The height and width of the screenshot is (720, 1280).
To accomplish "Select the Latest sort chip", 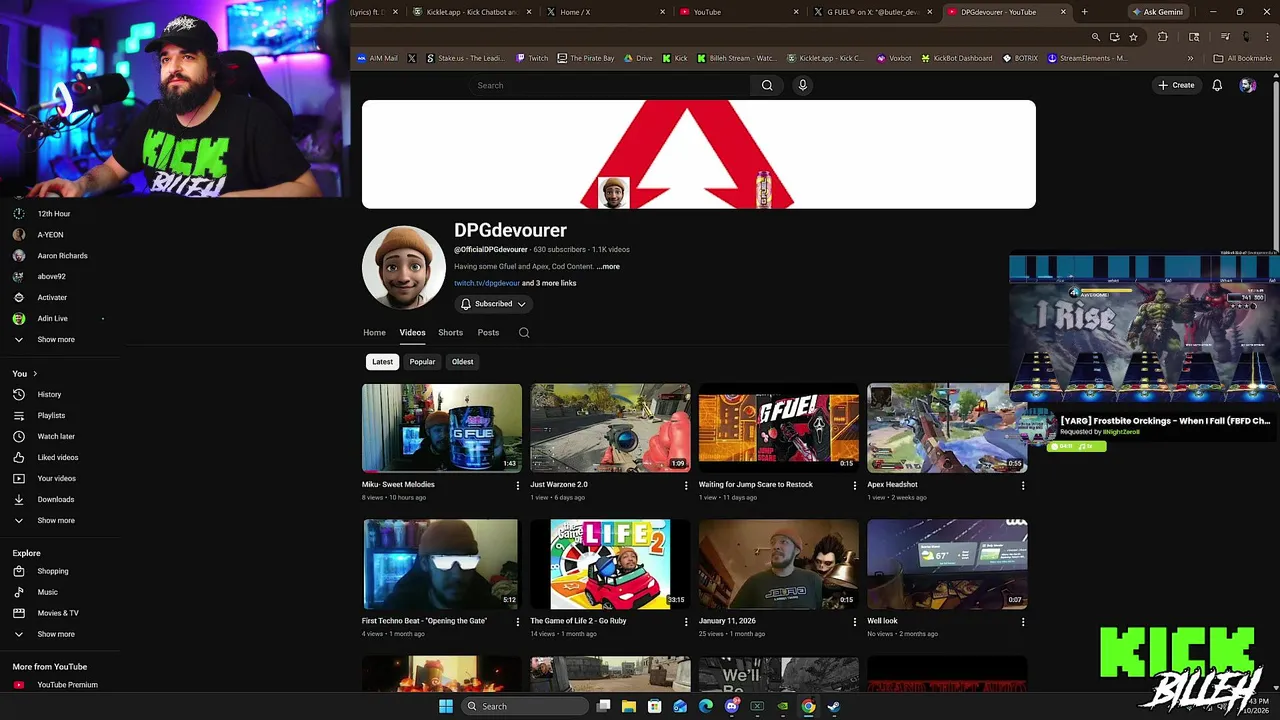I will point(383,362).
